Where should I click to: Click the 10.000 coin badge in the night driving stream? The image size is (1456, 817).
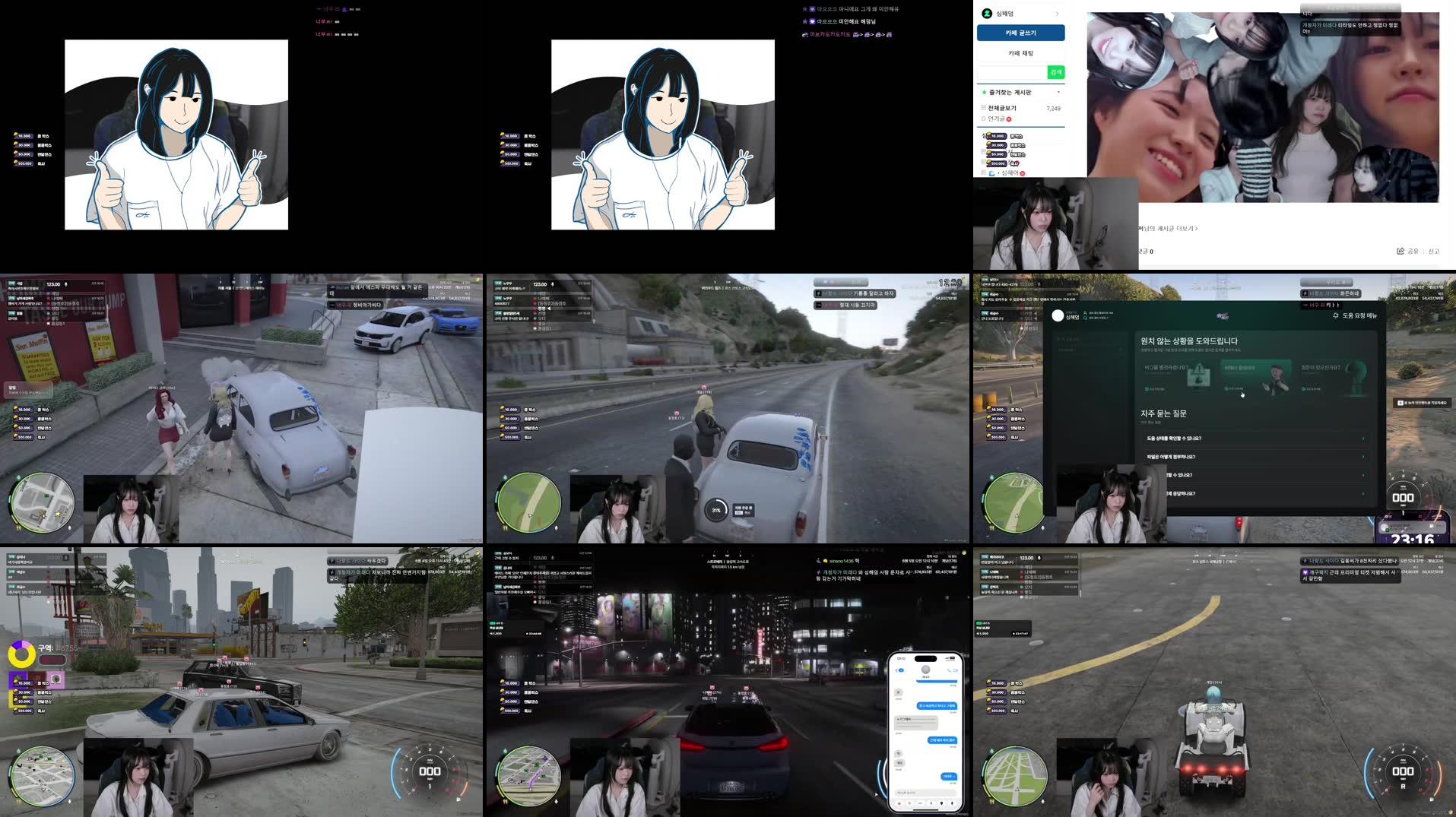tap(510, 683)
